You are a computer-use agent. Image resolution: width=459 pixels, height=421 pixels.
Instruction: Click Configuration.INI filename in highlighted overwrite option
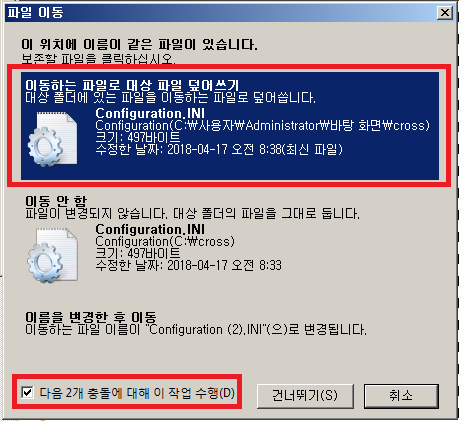tap(150, 113)
